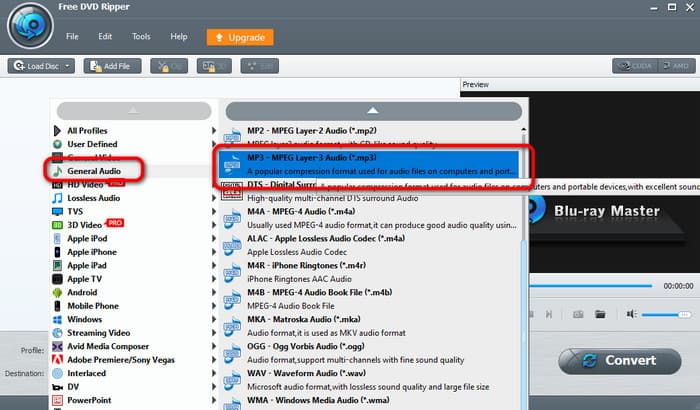
Task: Take a snapshot with camera icon
Action: pos(578,314)
